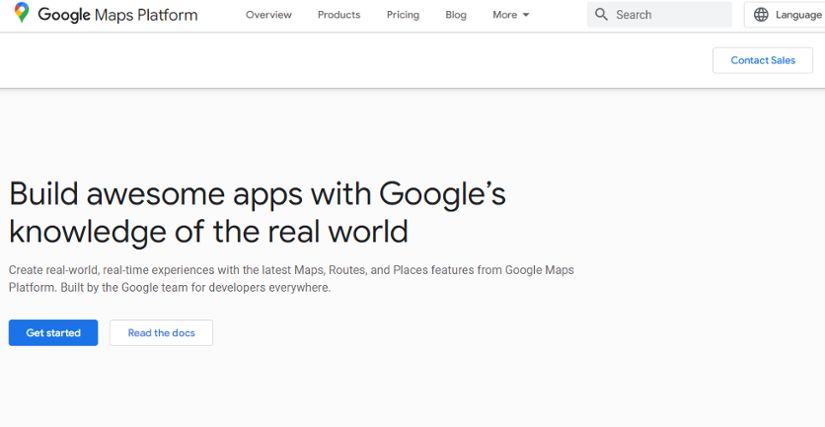Viewport: 825px width, 427px height.
Task: Open the Blog nav link
Action: coord(456,15)
